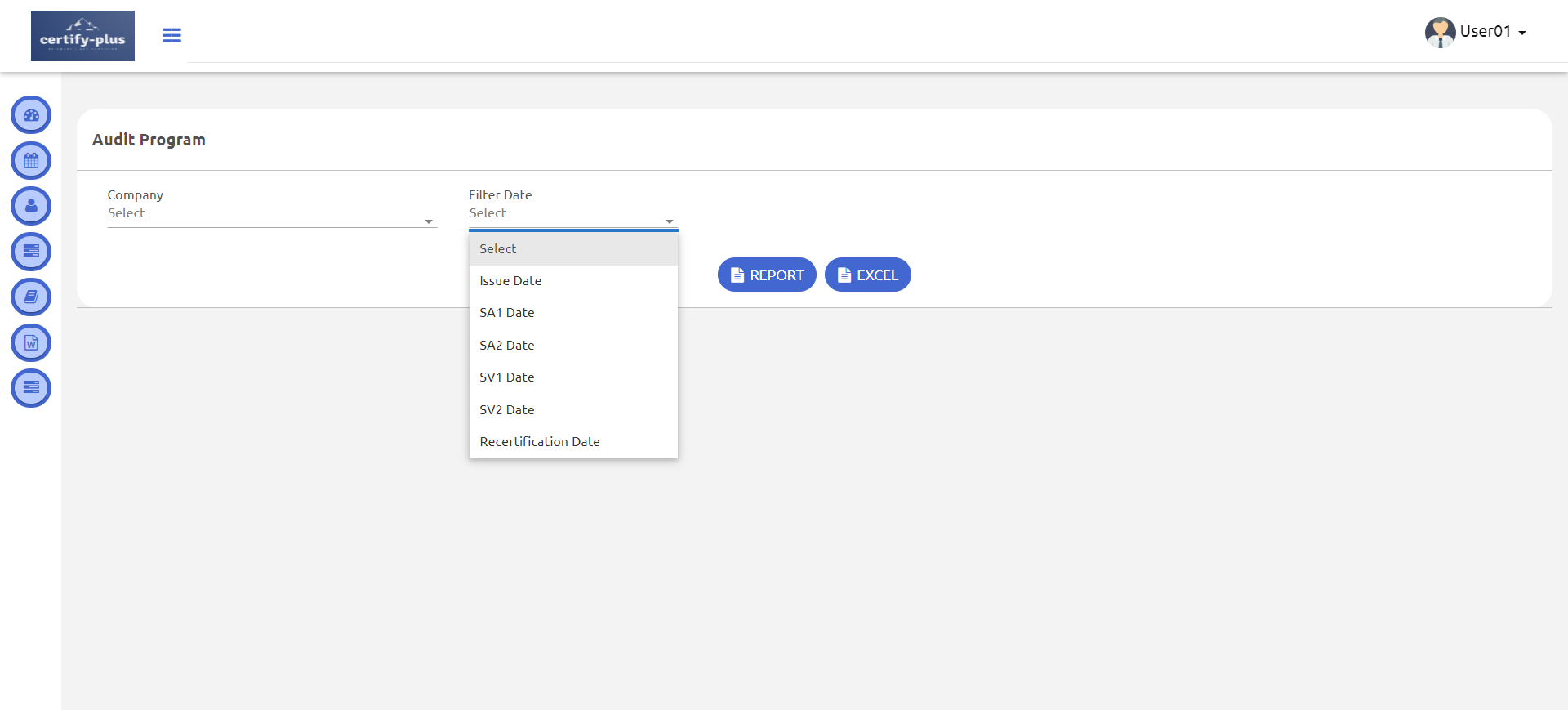Select Recertification Date option
The image size is (1568, 710).
540,442
